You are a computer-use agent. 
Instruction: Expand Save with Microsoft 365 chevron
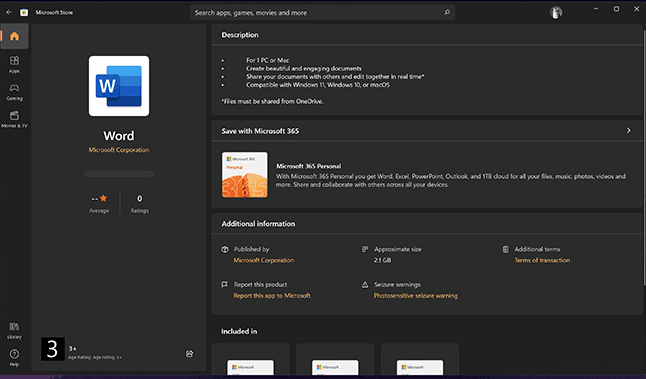point(629,130)
